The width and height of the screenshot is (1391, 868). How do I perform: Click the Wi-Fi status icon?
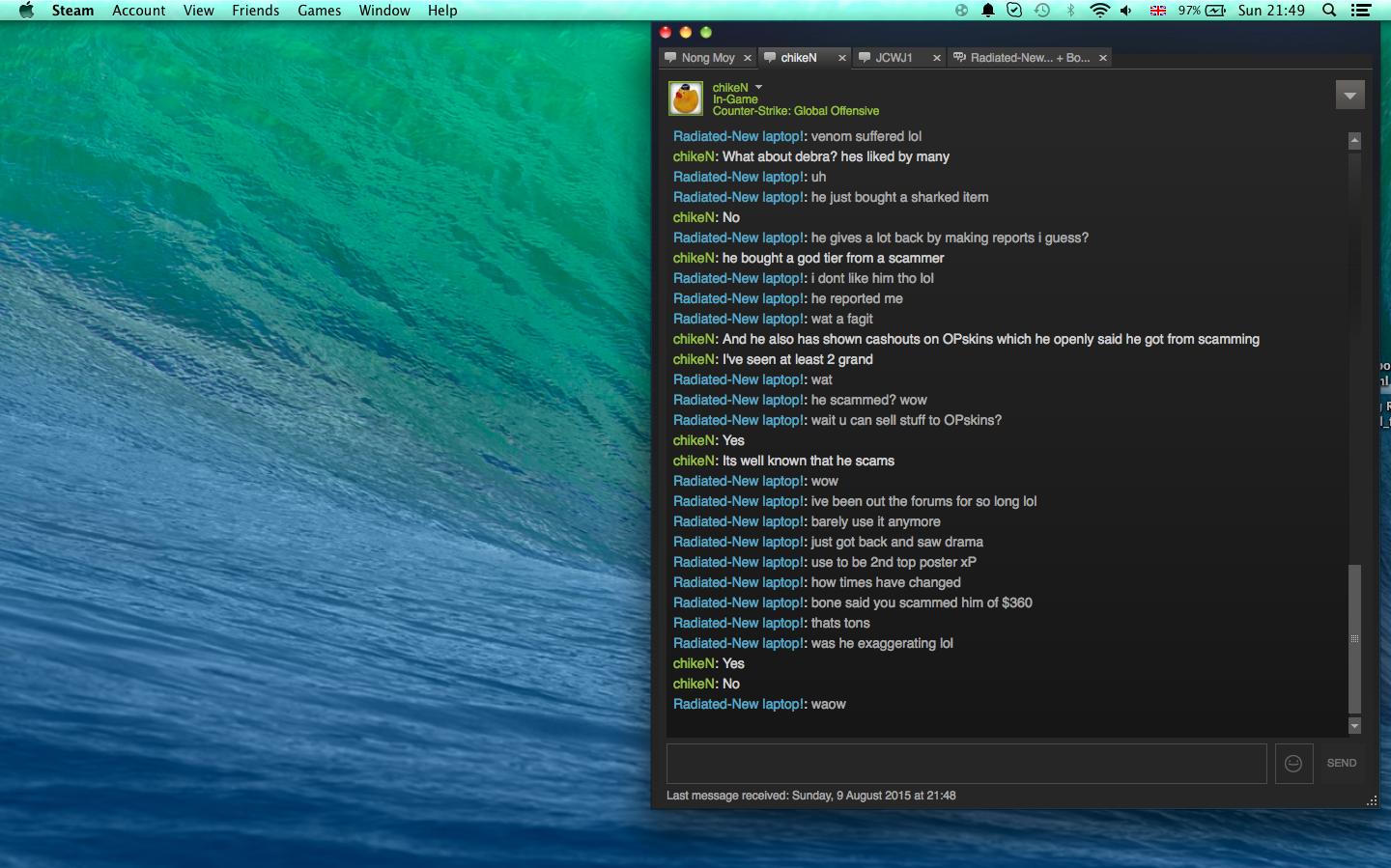click(x=1099, y=11)
